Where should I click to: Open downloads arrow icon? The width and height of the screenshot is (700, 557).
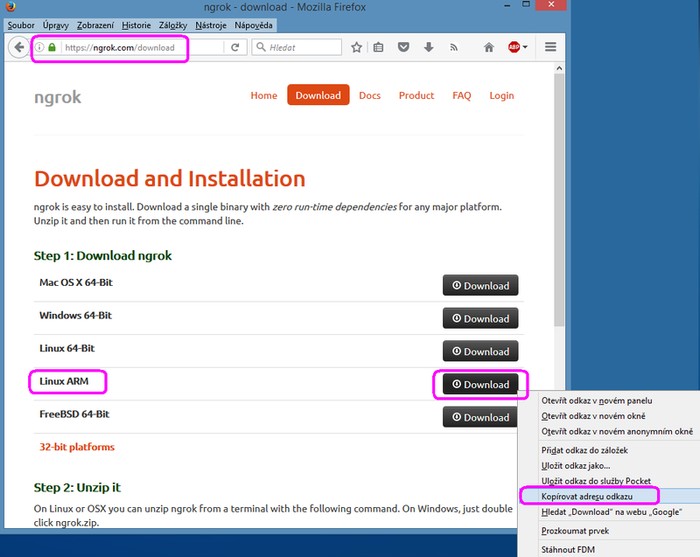pos(429,47)
